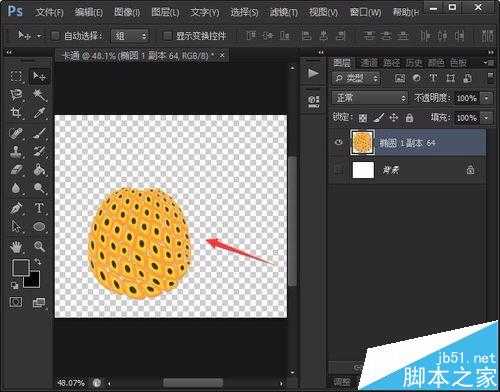Screen dimensions: 500x392
Task: Enable the 自动选择 checkbox
Action: 55,36
